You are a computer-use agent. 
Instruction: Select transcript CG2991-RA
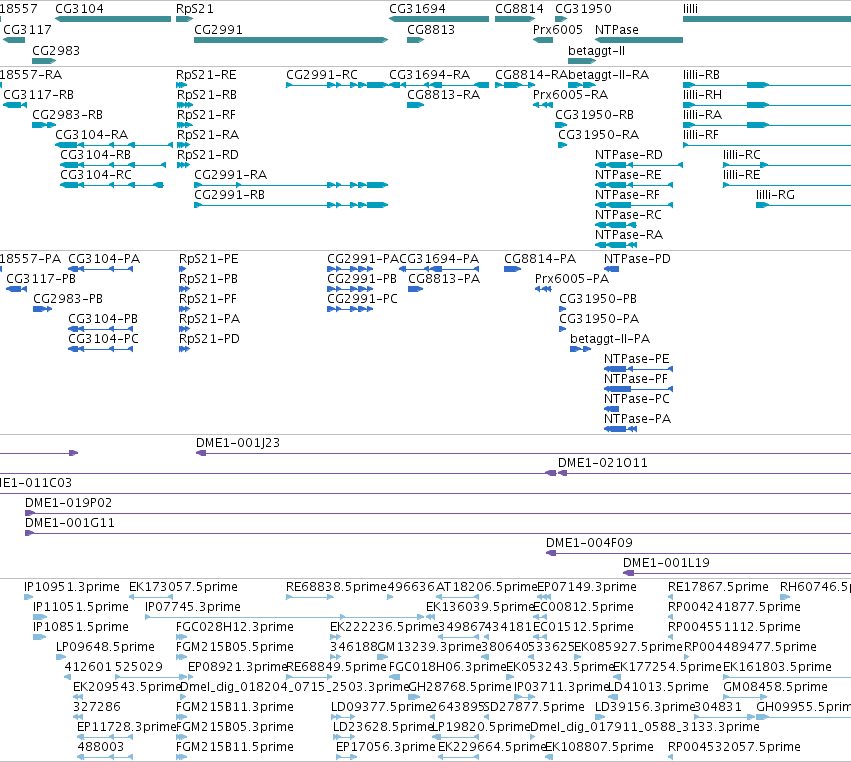[x=291, y=185]
